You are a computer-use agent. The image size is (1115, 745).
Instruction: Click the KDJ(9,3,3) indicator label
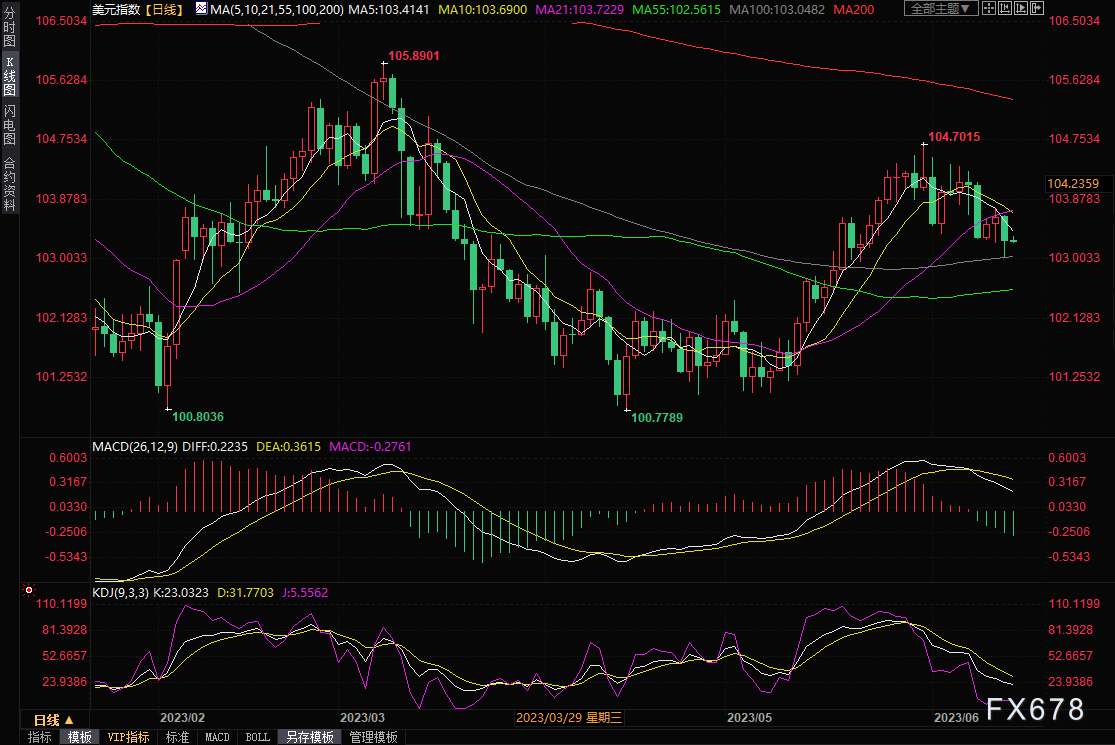(x=120, y=592)
